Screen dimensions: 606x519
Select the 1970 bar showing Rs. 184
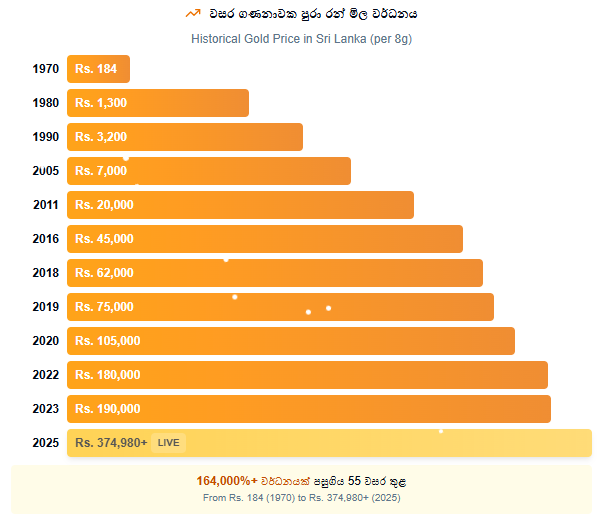point(98,69)
